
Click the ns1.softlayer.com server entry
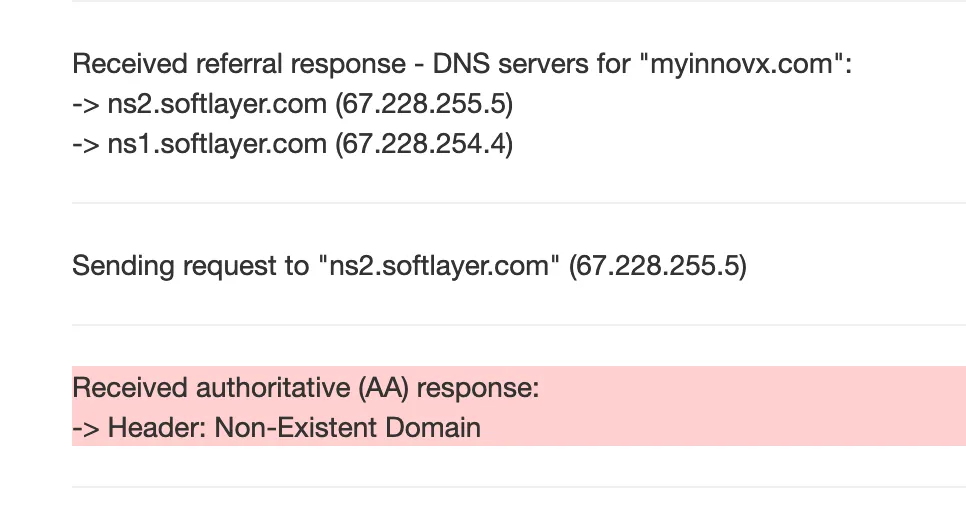click(217, 144)
